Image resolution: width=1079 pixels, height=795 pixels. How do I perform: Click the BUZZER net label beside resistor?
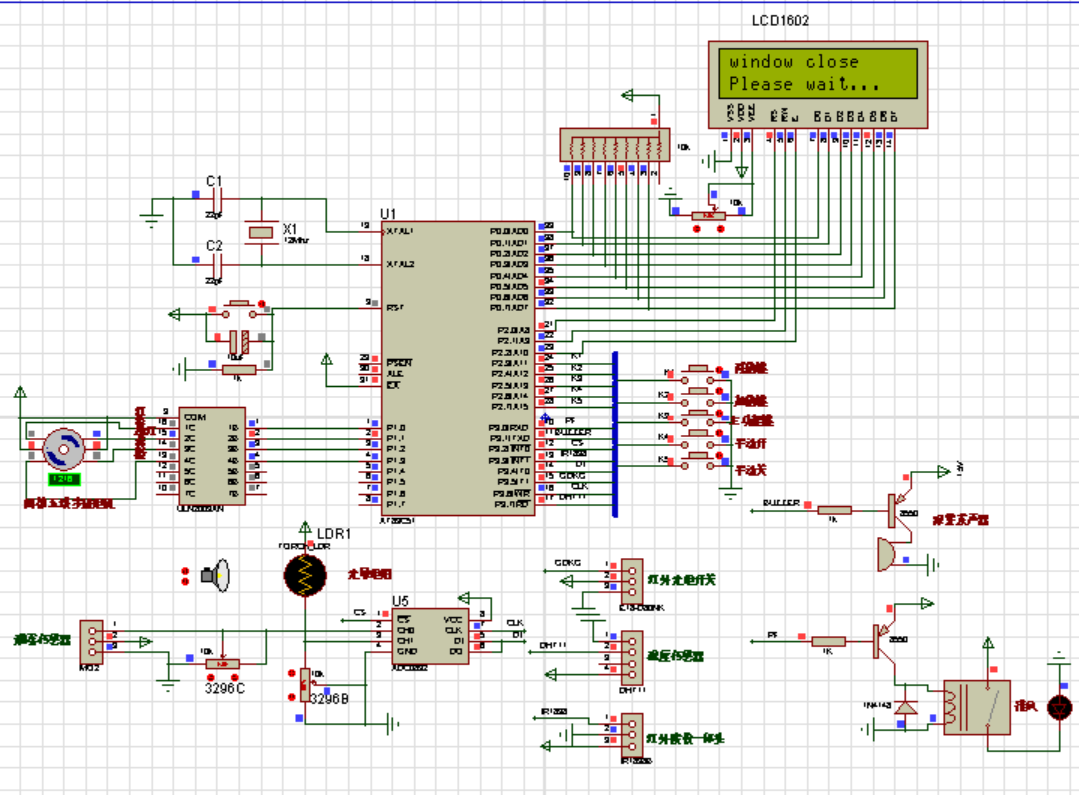[781, 502]
